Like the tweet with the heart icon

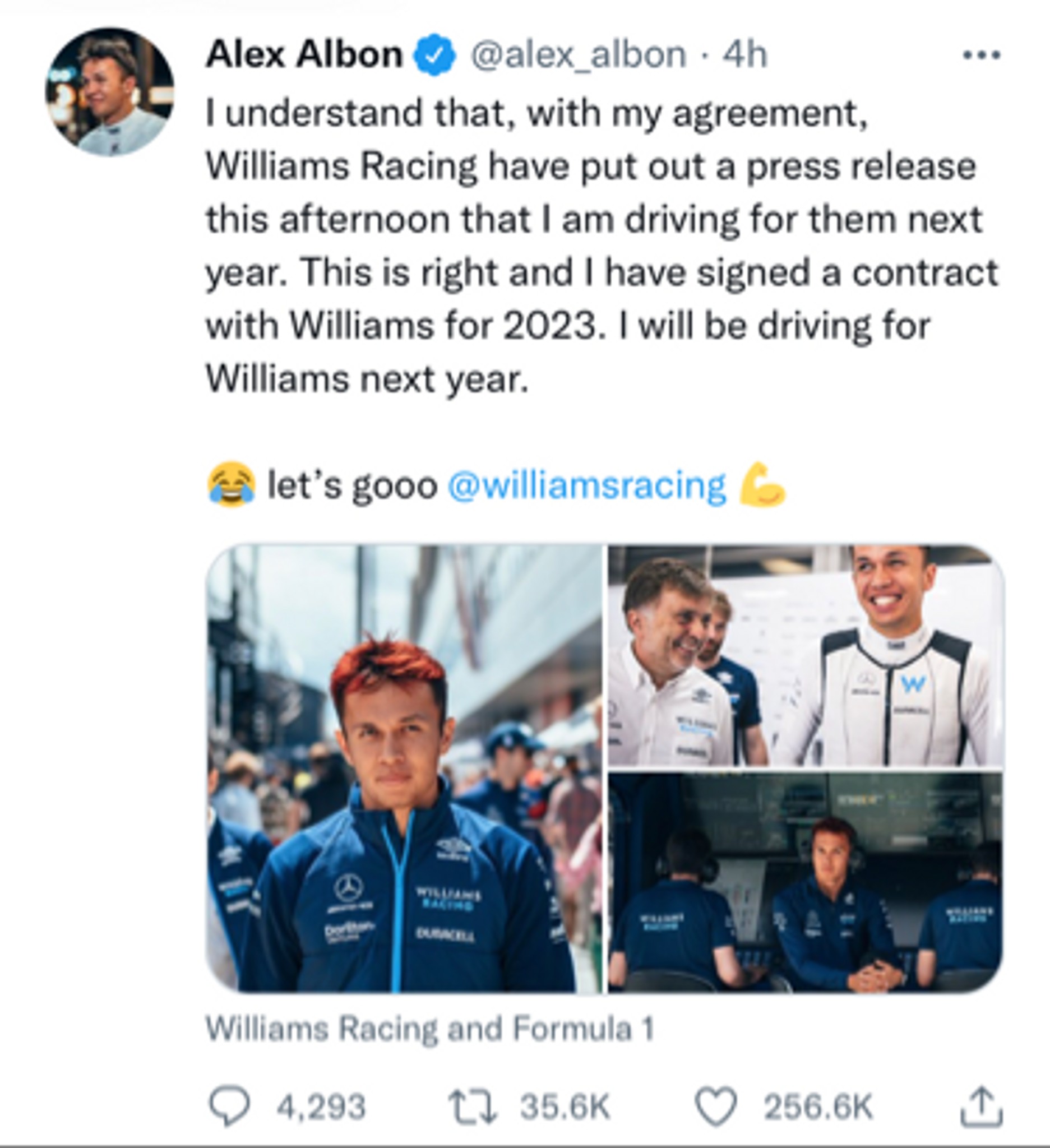pos(716,1107)
